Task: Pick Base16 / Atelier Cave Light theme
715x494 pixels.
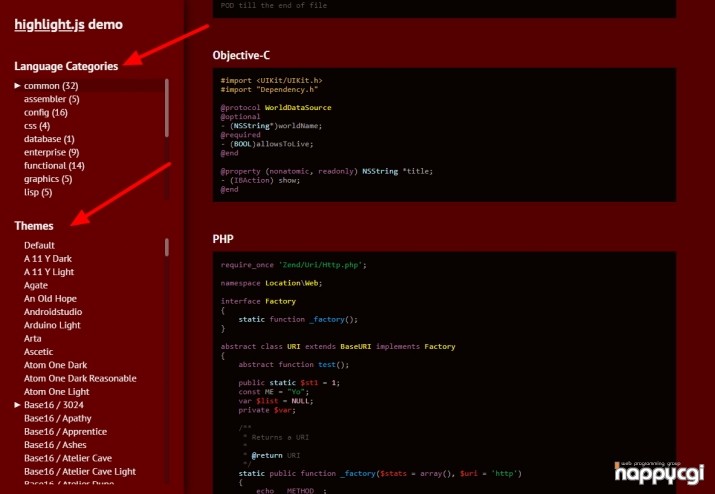Action: pos(80,472)
